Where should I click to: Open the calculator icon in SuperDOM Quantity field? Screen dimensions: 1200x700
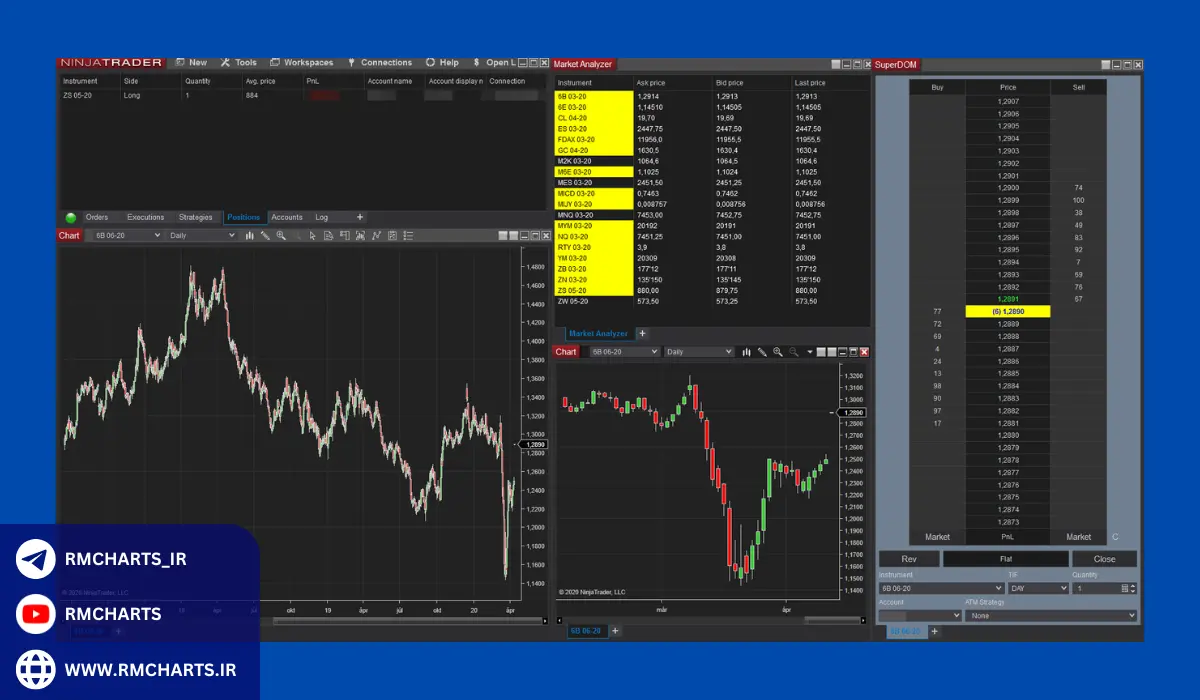click(1125, 588)
